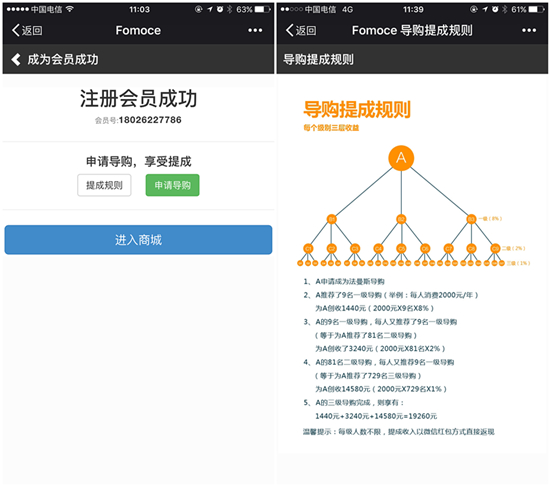550x486 pixels.
Task: Tap the 成为会员成功 header title
Action: tap(63, 59)
